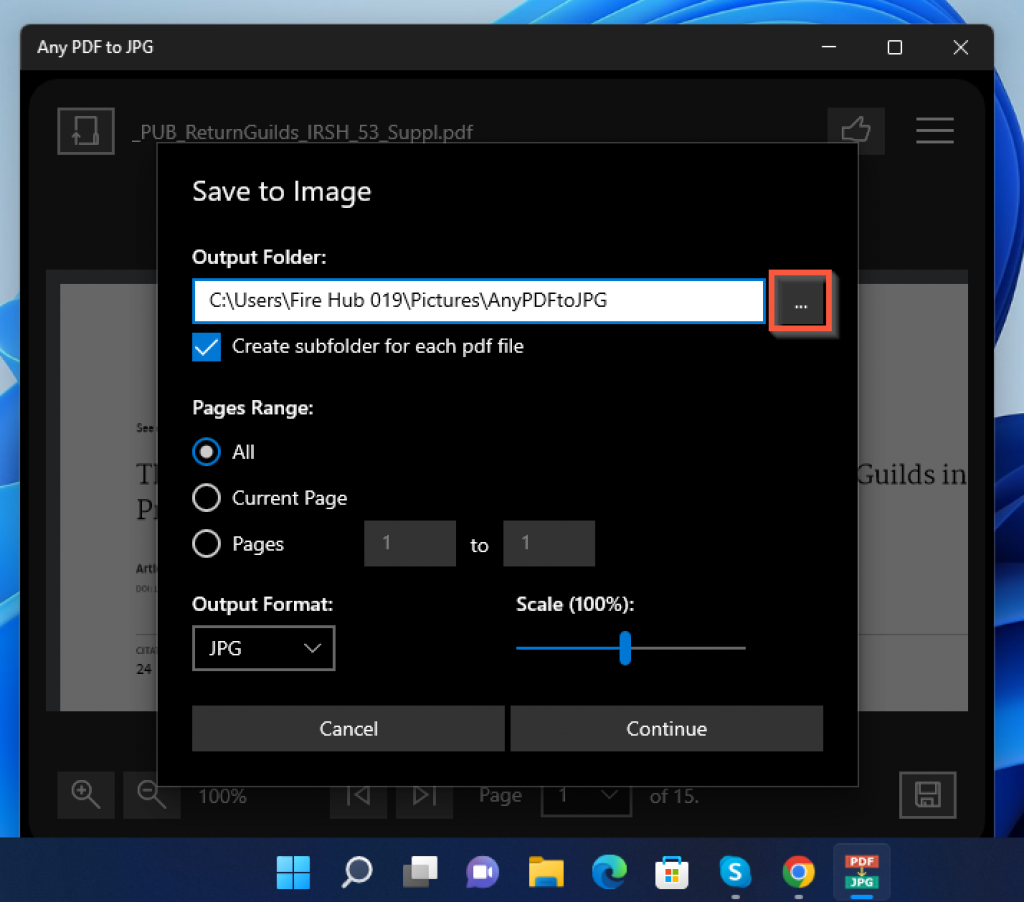Select the Pages range radio button
This screenshot has width=1024, height=902.
[206, 543]
